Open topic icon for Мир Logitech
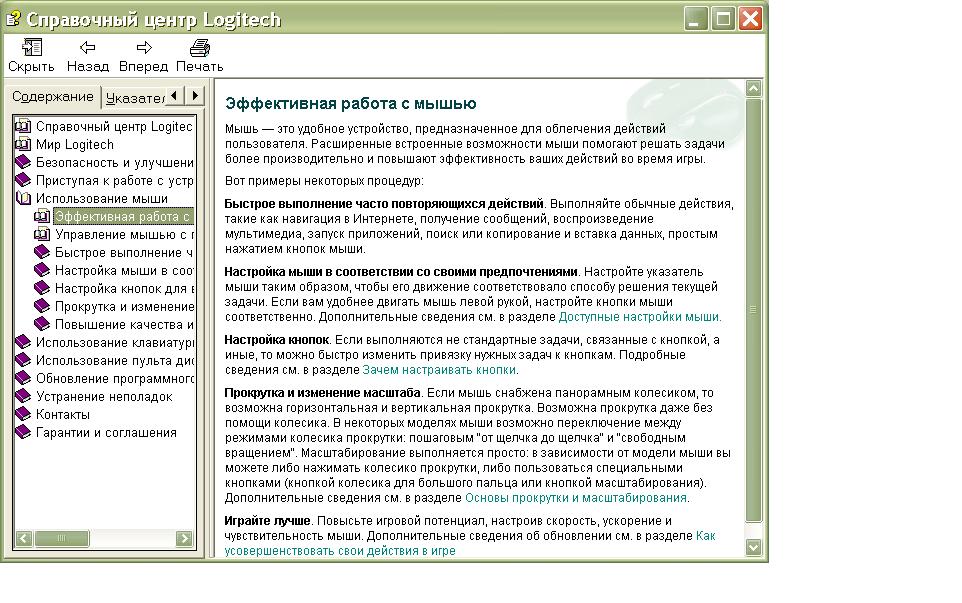The image size is (962, 603). coord(23,144)
